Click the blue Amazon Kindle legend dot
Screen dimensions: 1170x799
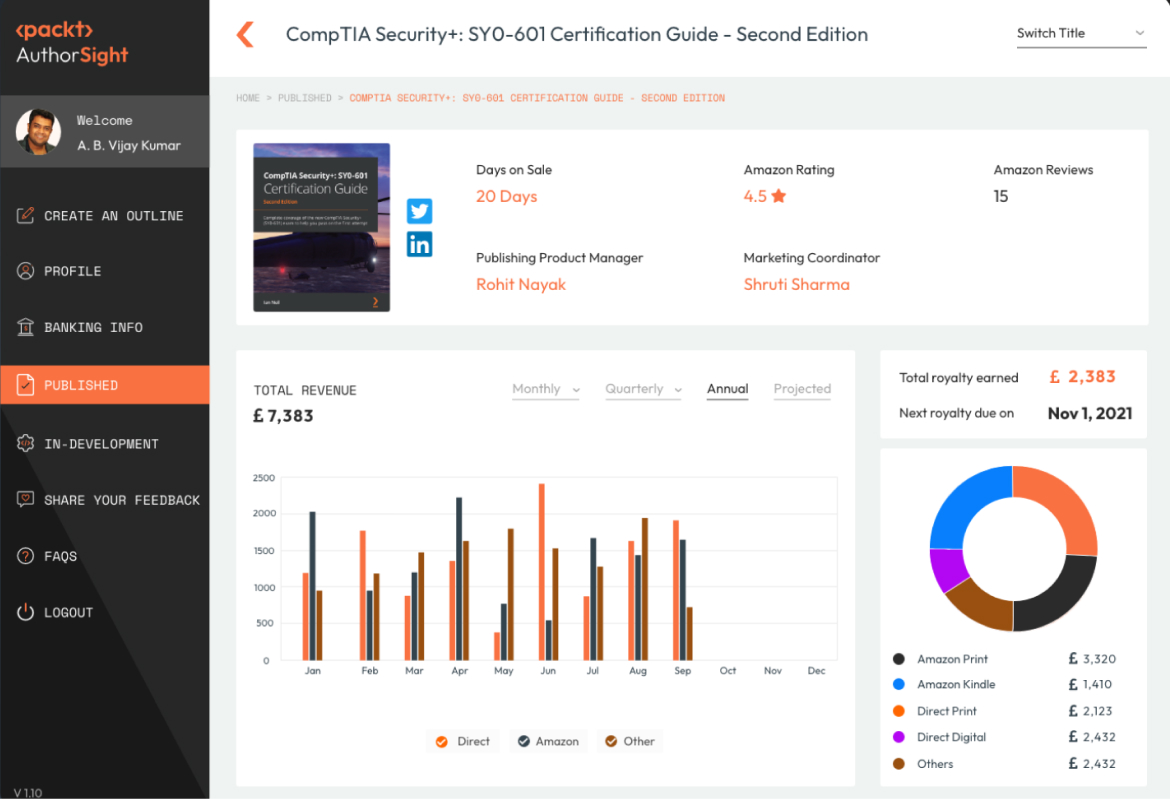click(898, 685)
